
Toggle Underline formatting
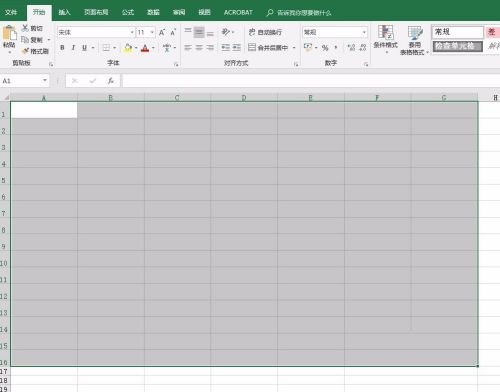pyautogui.click(x=84, y=48)
